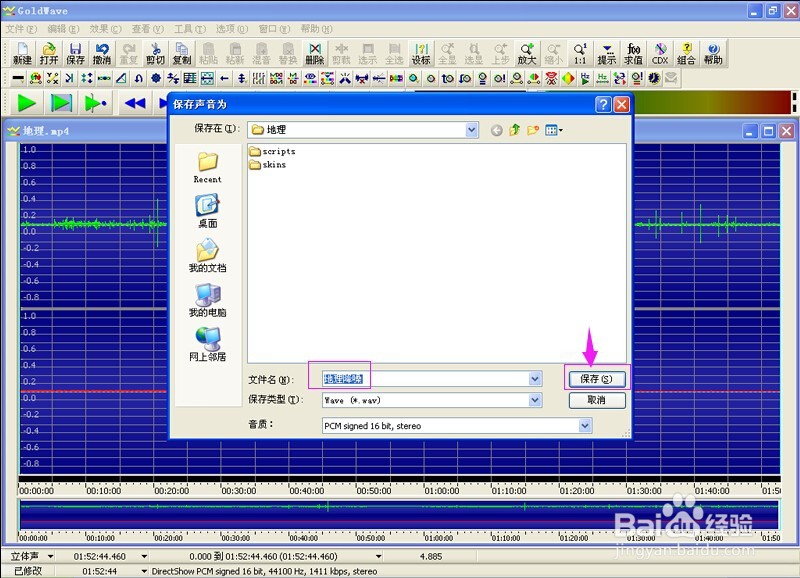Click the green Play button
The image size is (800, 578).
[x=27, y=103]
